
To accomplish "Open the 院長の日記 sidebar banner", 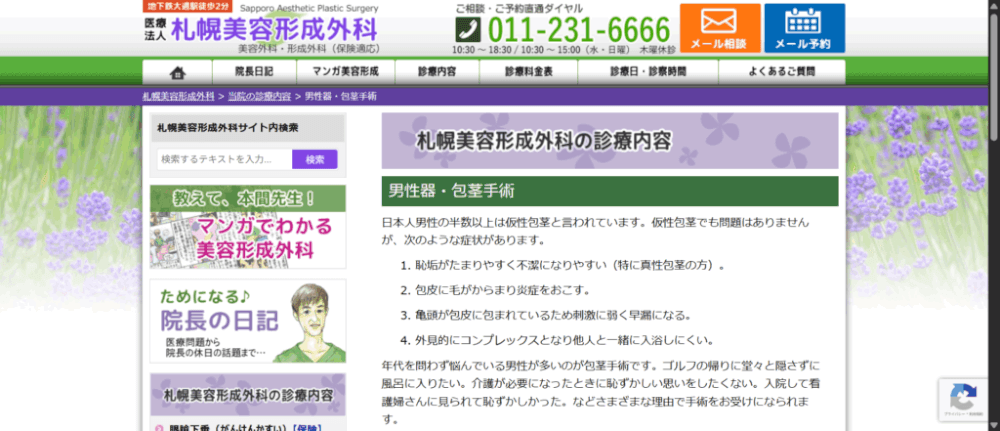I will tap(247, 320).
